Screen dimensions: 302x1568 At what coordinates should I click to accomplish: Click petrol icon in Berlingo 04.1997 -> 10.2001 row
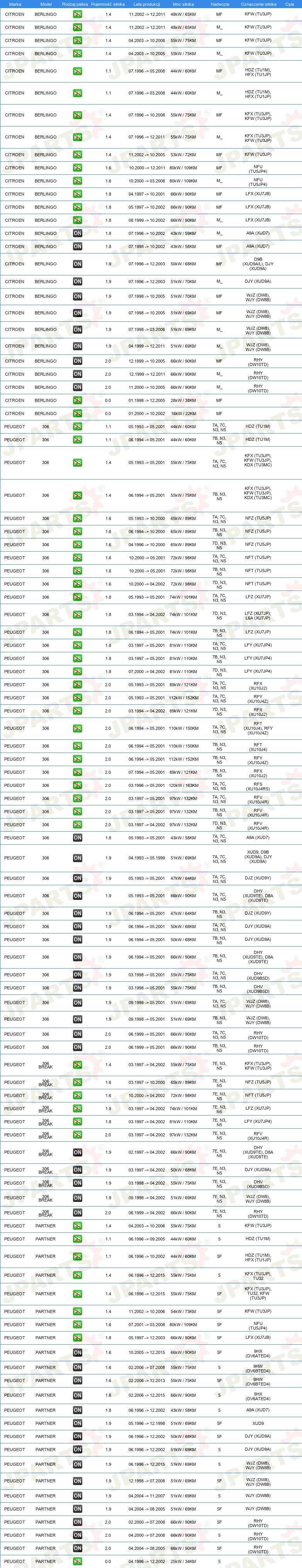[77, 194]
